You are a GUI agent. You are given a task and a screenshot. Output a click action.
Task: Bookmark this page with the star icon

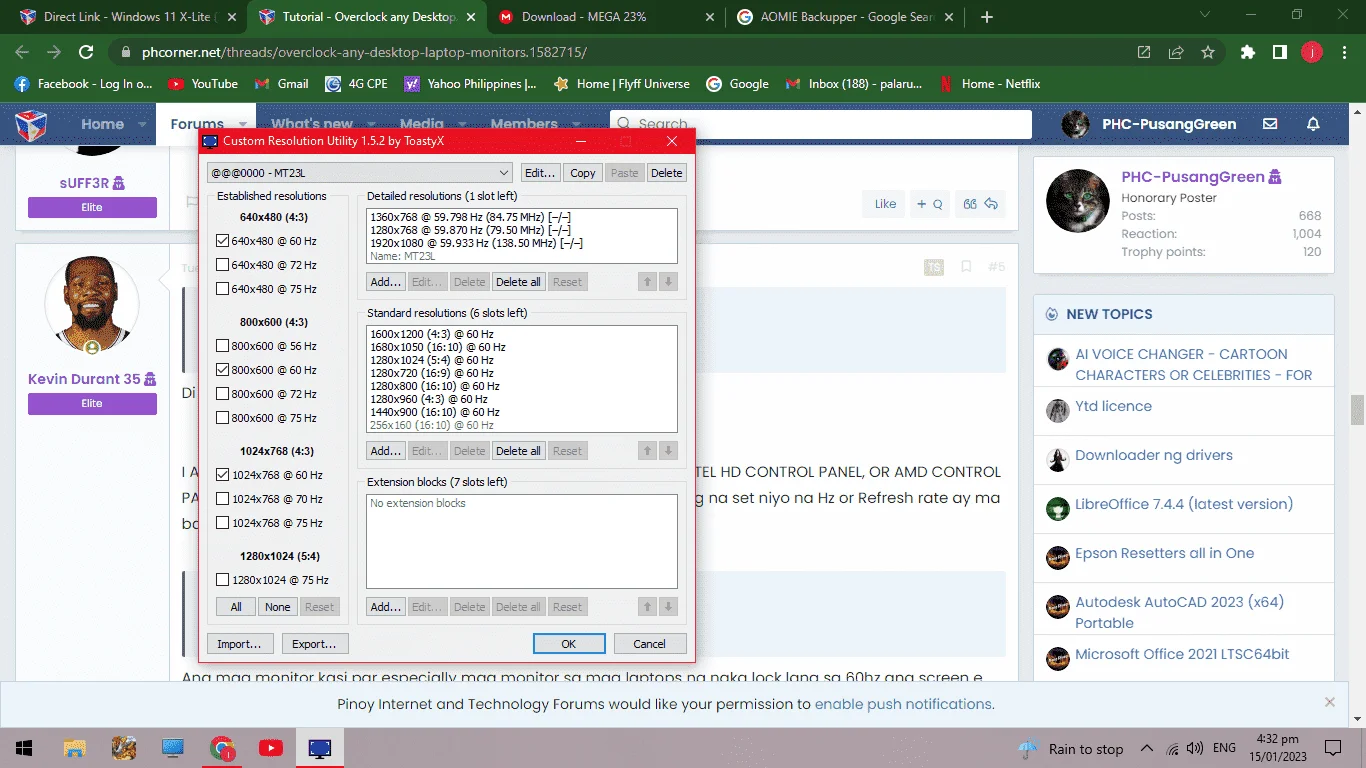click(1208, 52)
